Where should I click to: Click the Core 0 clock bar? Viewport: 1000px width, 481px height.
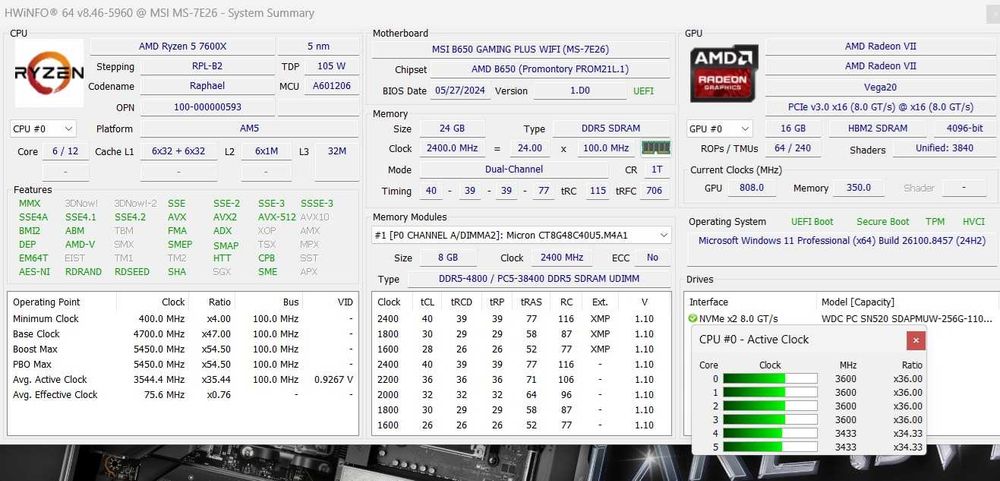pos(770,379)
